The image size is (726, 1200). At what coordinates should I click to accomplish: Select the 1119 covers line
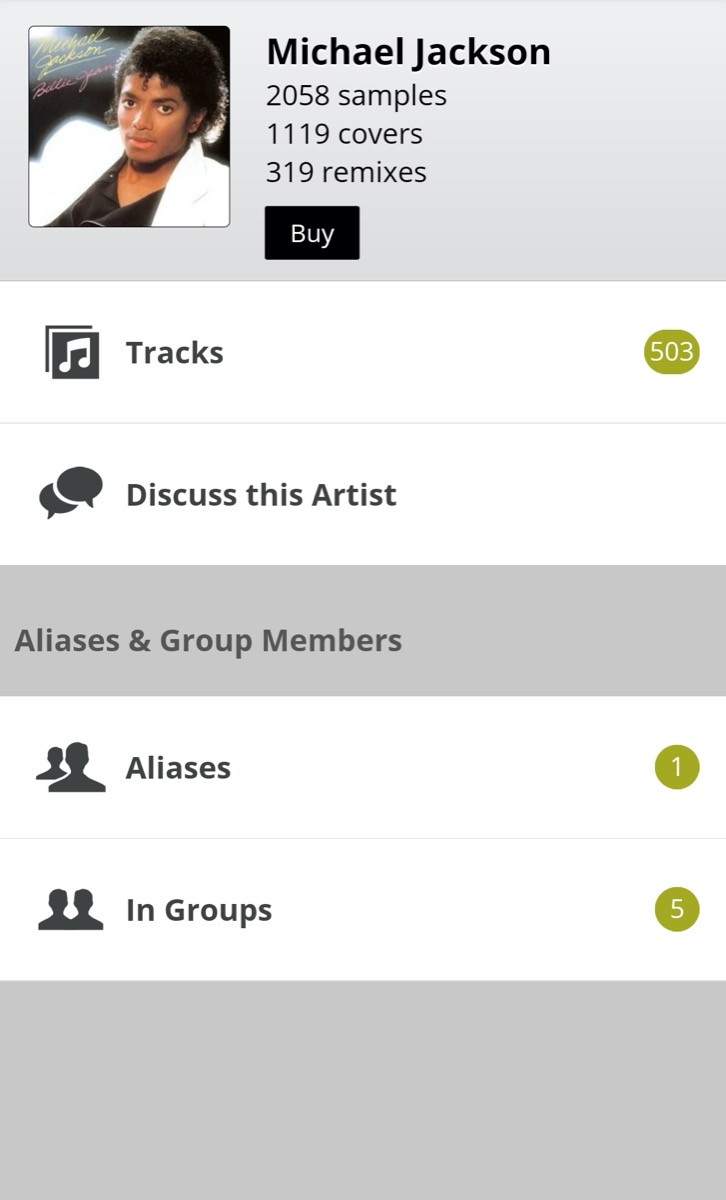click(x=344, y=134)
